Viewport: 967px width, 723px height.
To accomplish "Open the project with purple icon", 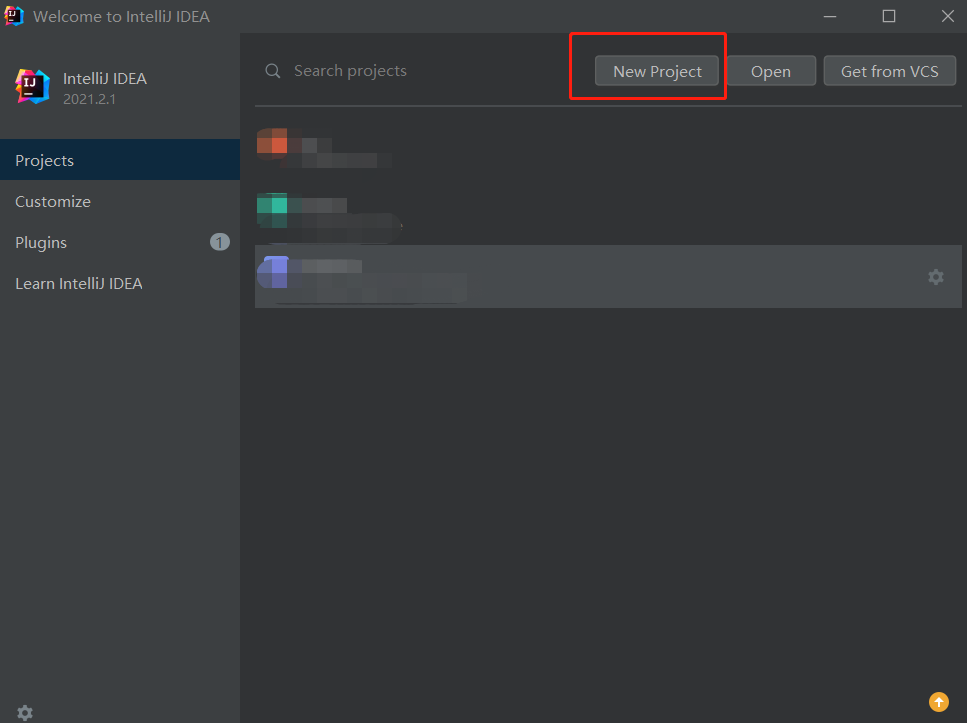I will pos(608,276).
